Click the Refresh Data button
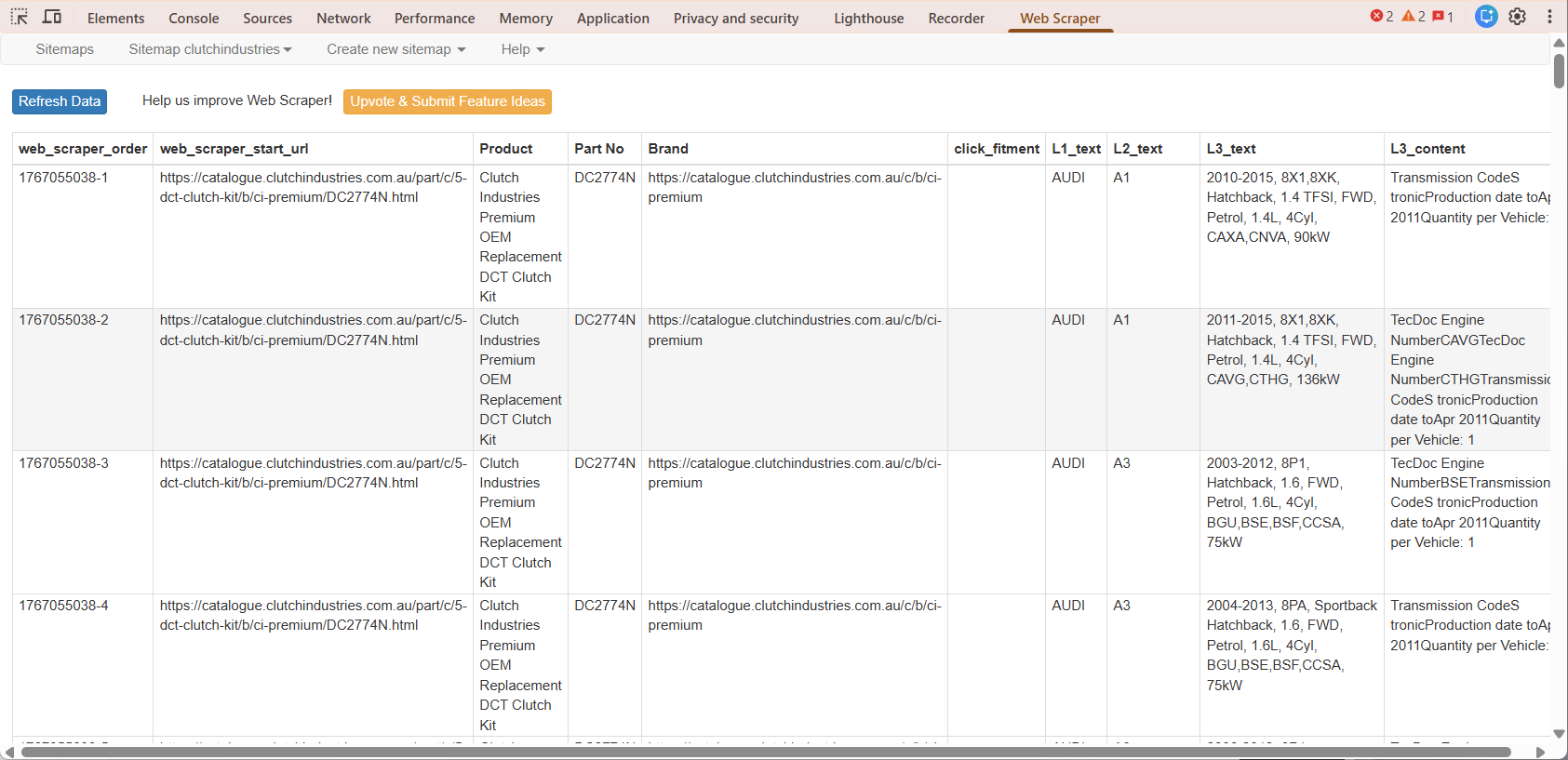Image resolution: width=1568 pixels, height=760 pixels. pyautogui.click(x=60, y=101)
